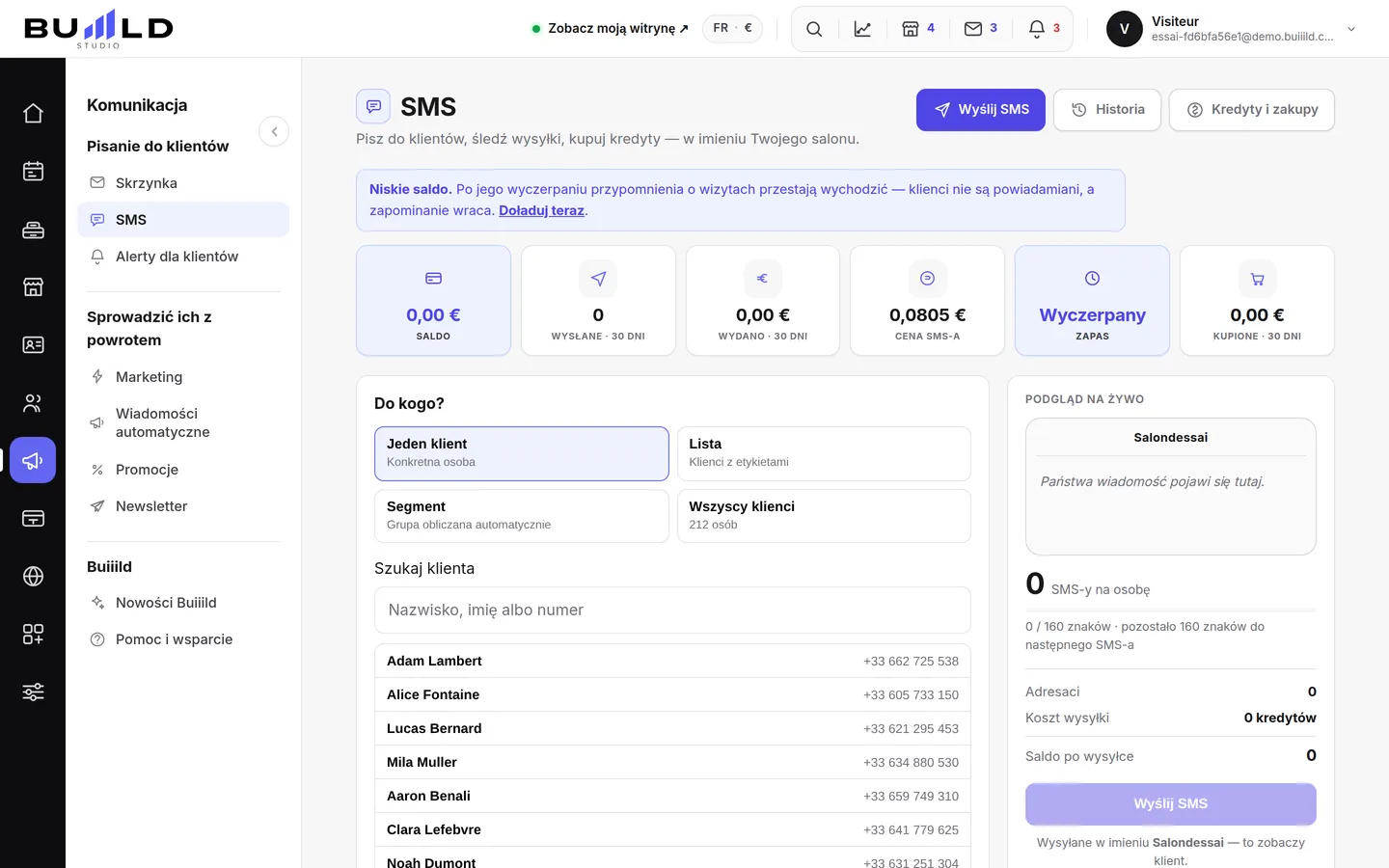Viewport: 1389px width, 868px height.
Task: Select the Segment recipient option
Action: [521, 516]
